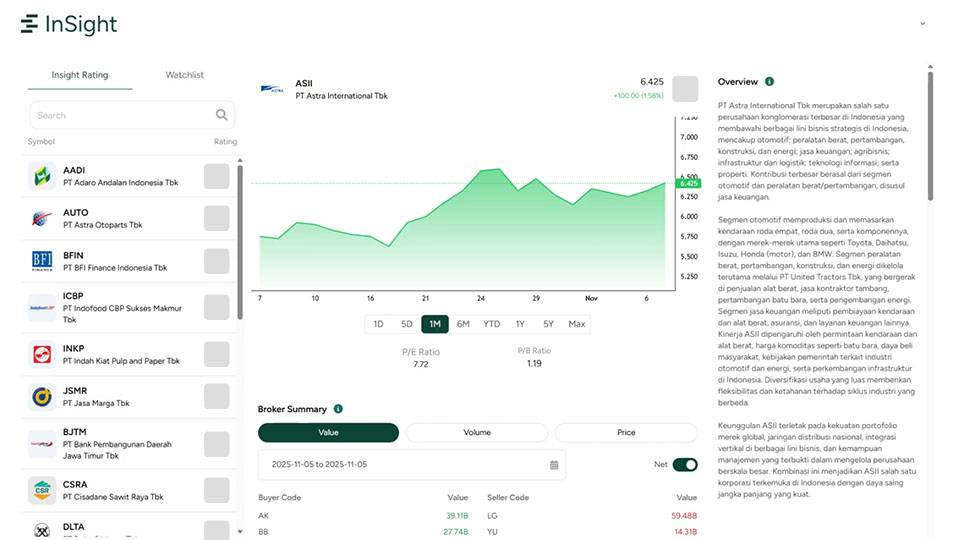Click the BFI Finance logo icon

42,262
